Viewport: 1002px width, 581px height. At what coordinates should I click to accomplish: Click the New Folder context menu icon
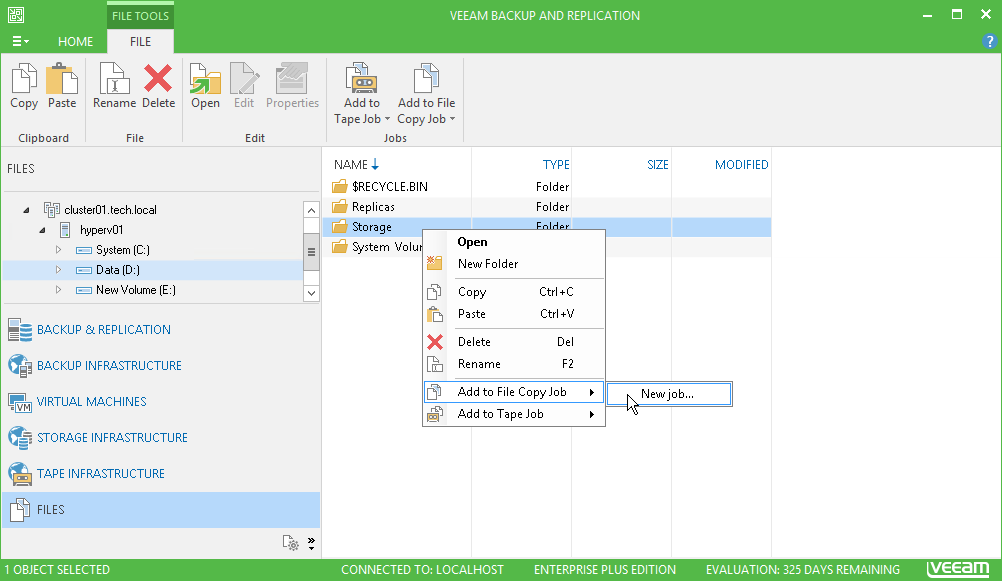(x=435, y=263)
